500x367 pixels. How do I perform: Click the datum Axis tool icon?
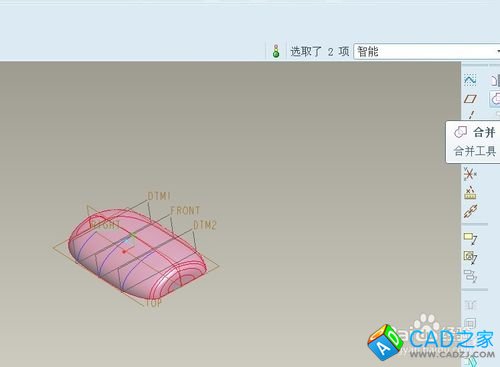tap(471, 115)
